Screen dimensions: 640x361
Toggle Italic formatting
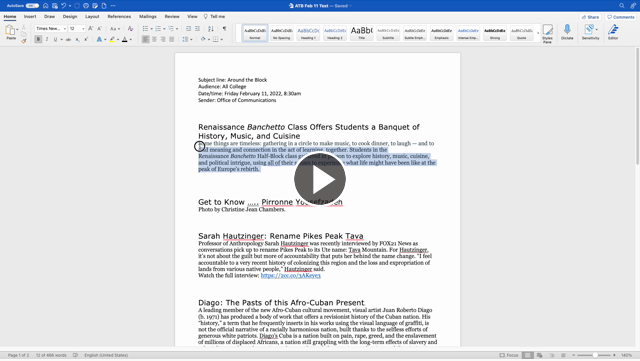[x=47, y=40]
